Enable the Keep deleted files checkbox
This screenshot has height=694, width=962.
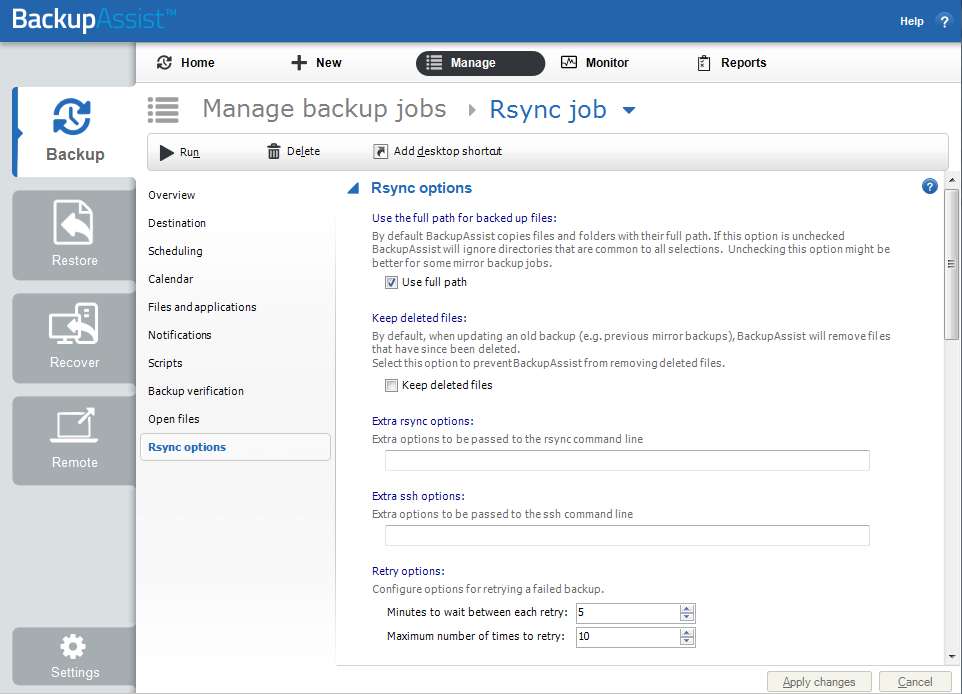391,385
